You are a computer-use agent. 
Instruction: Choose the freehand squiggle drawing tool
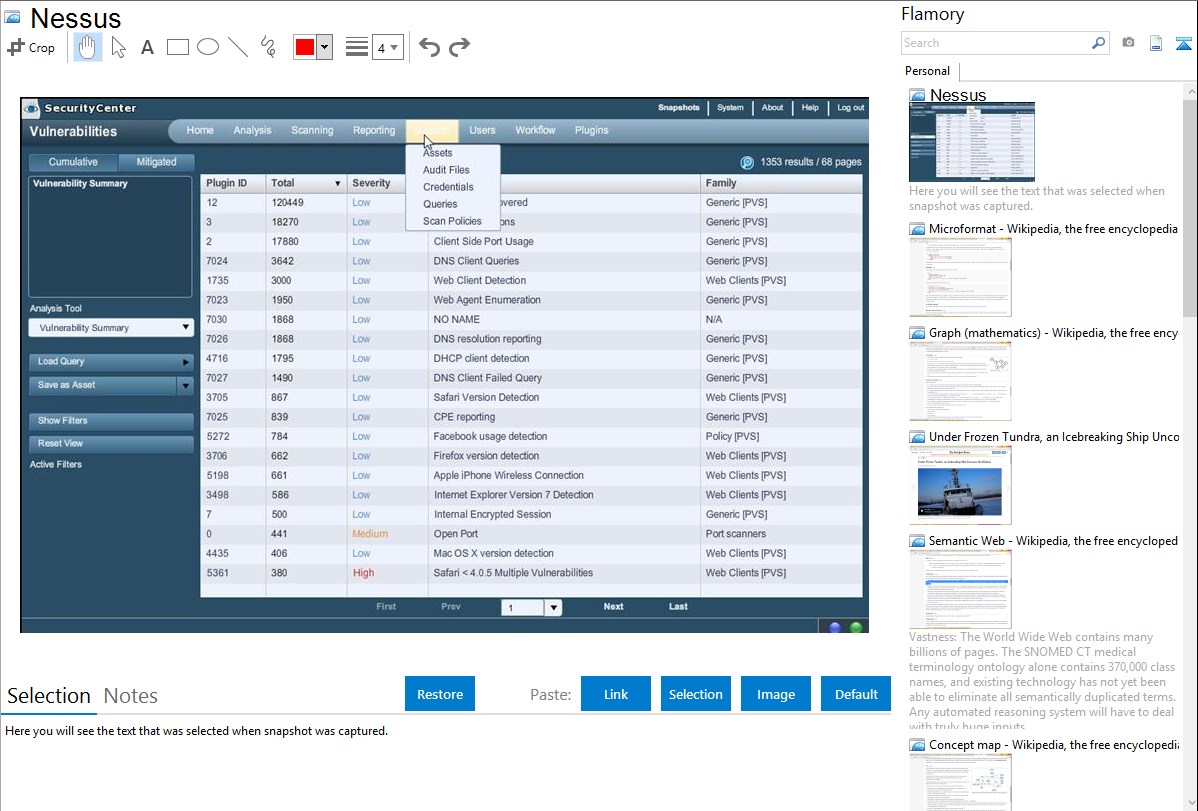point(268,47)
